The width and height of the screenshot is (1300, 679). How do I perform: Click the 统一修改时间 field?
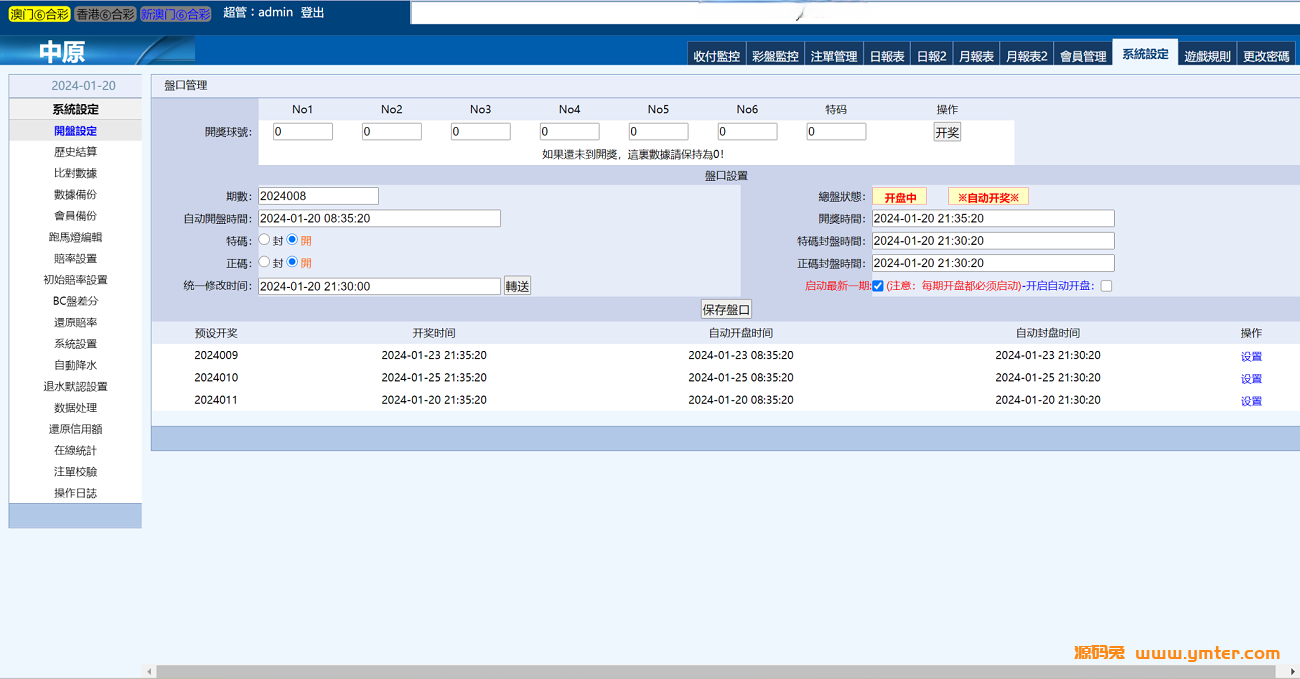pos(380,286)
